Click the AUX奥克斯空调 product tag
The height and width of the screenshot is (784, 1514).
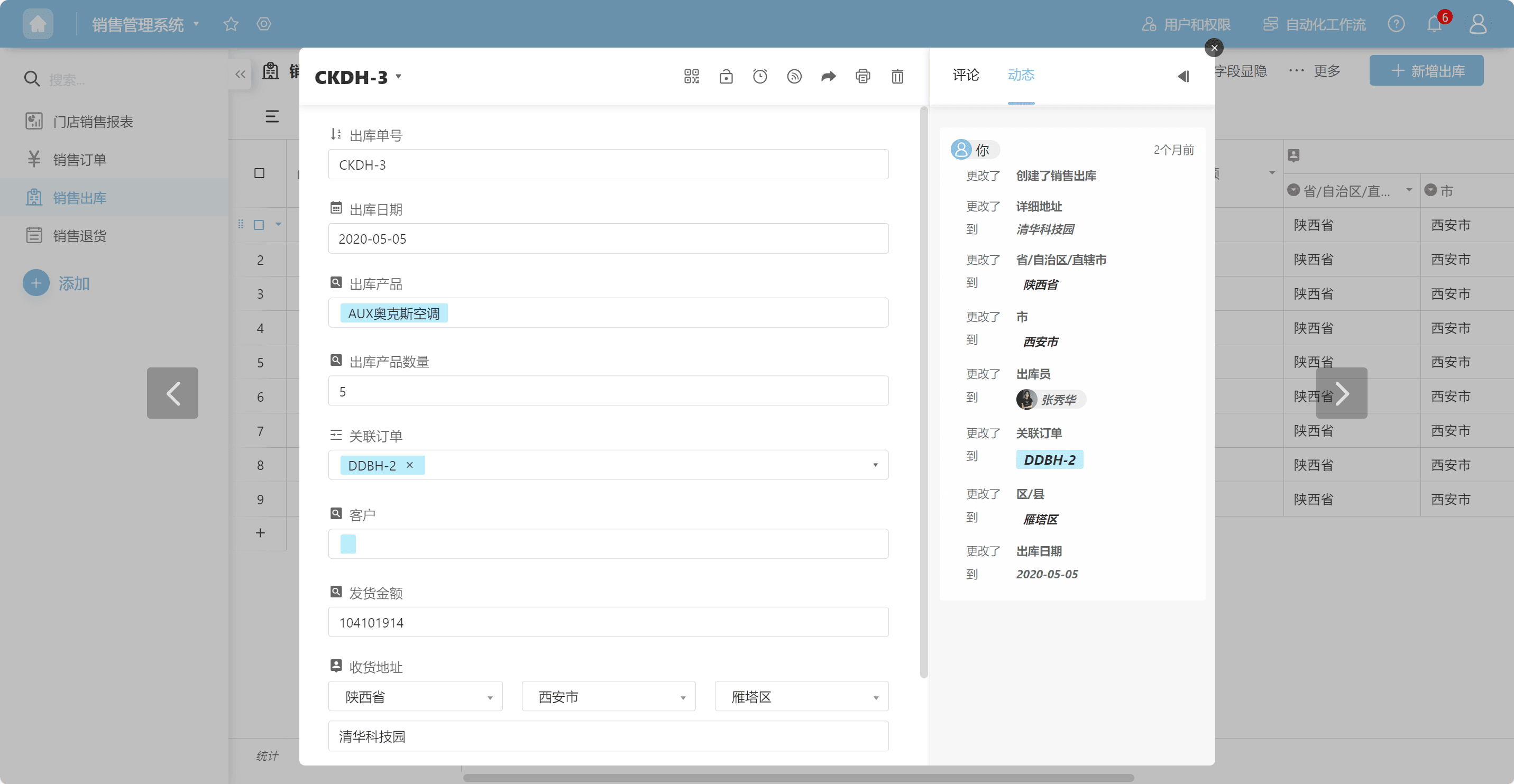click(394, 313)
